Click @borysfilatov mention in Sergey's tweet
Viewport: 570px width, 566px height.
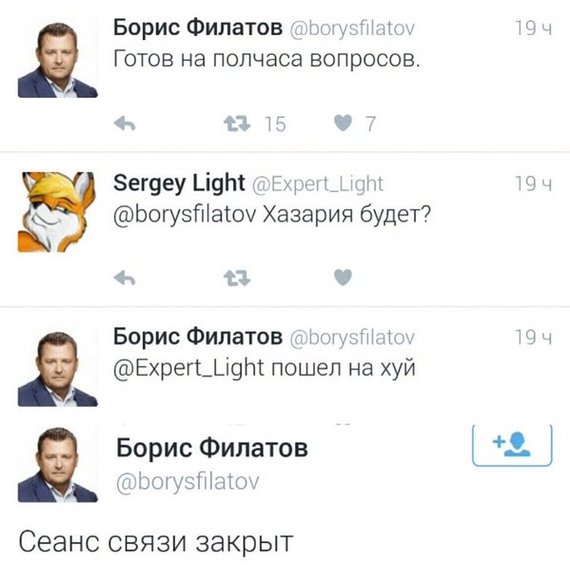click(x=185, y=214)
